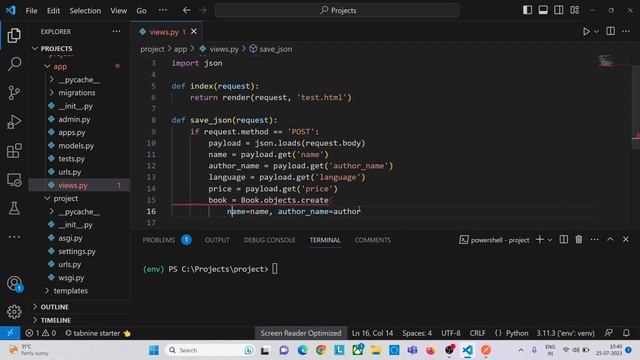Open the Manage gear icon
This screenshot has height=360, width=640.
click(x=14, y=312)
